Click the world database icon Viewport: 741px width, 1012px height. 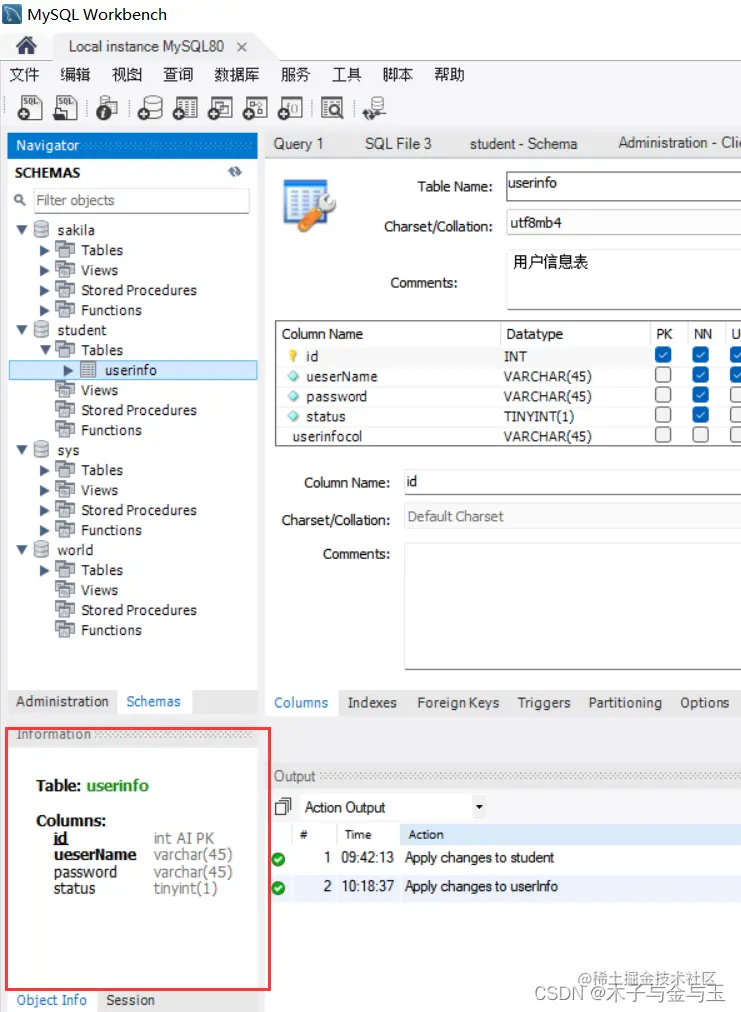click(41, 550)
